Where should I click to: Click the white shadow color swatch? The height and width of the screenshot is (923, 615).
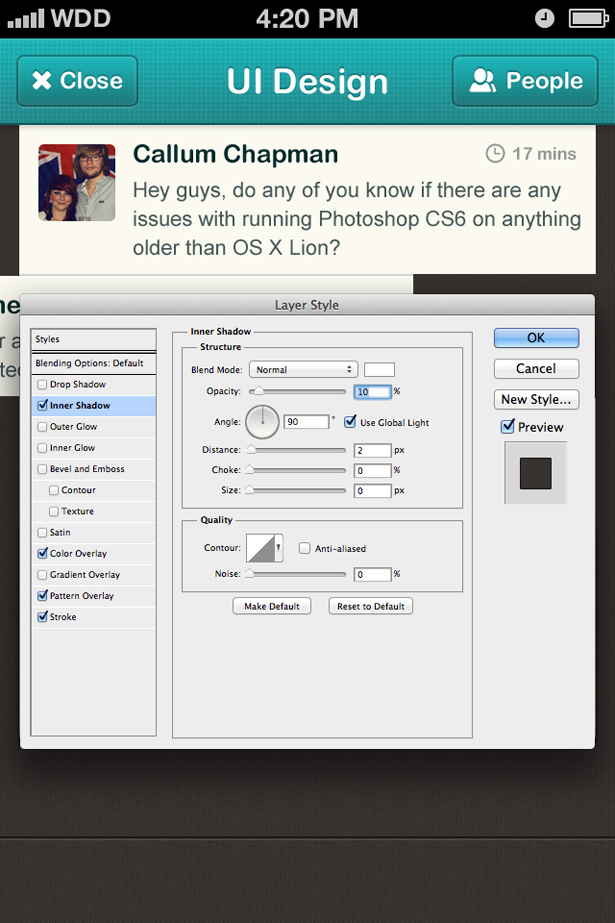coord(379,370)
